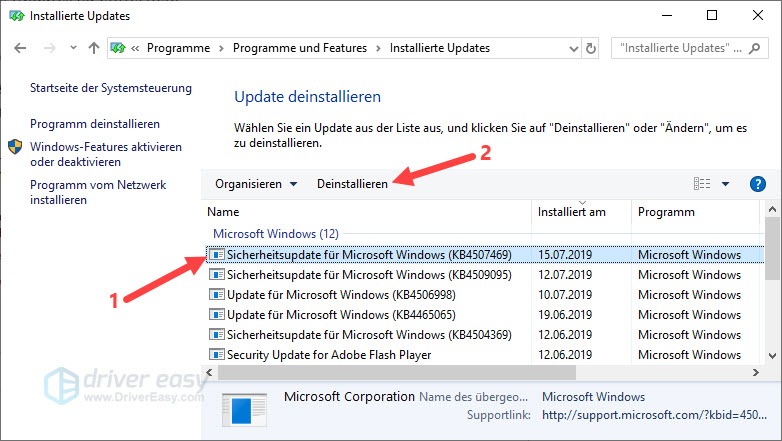Screen dimensions: 782x441
Task: Click the date 15.07.2019
Action: coord(565,255)
